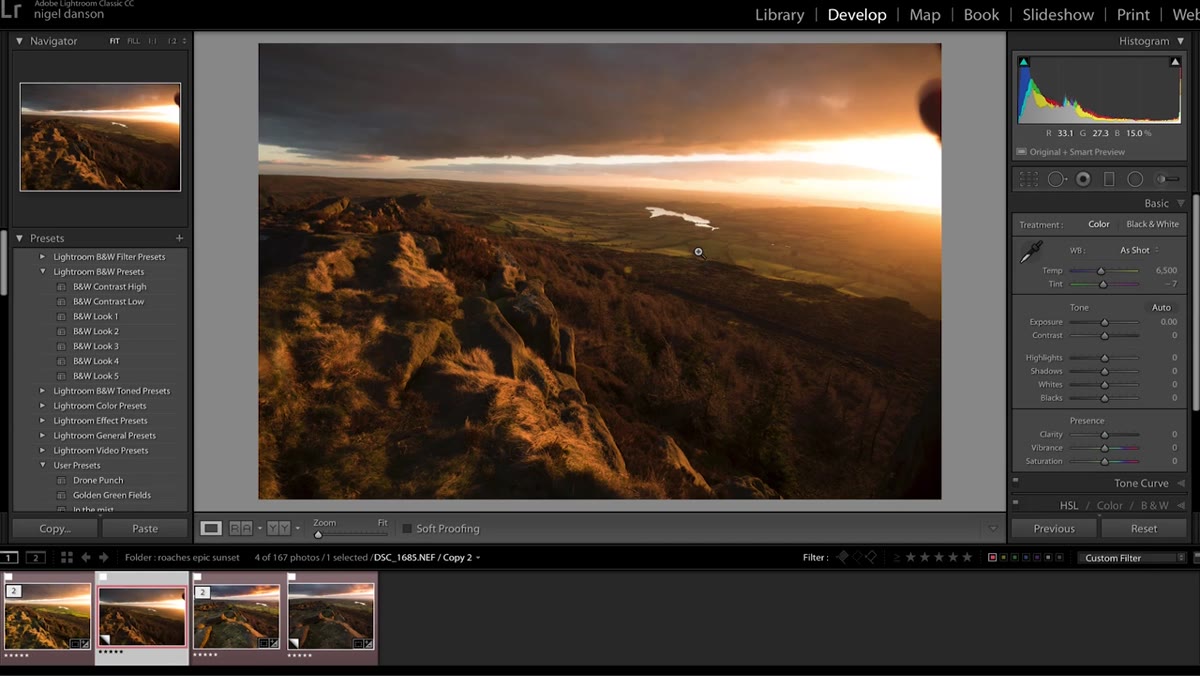This screenshot has width=1200, height=676.
Task: Expand Lightroom Color Presets folder
Action: [42, 406]
